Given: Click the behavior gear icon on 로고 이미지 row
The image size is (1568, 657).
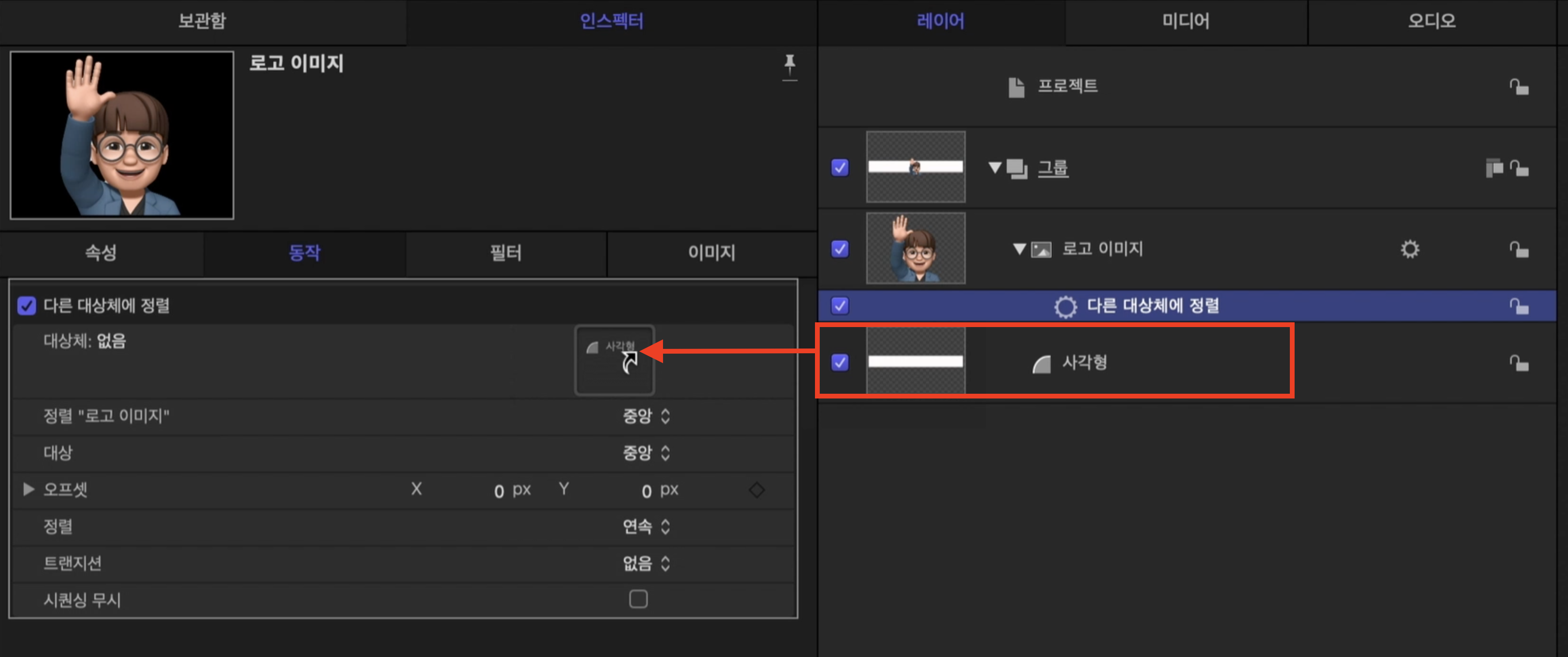Looking at the screenshot, I should 1410,249.
